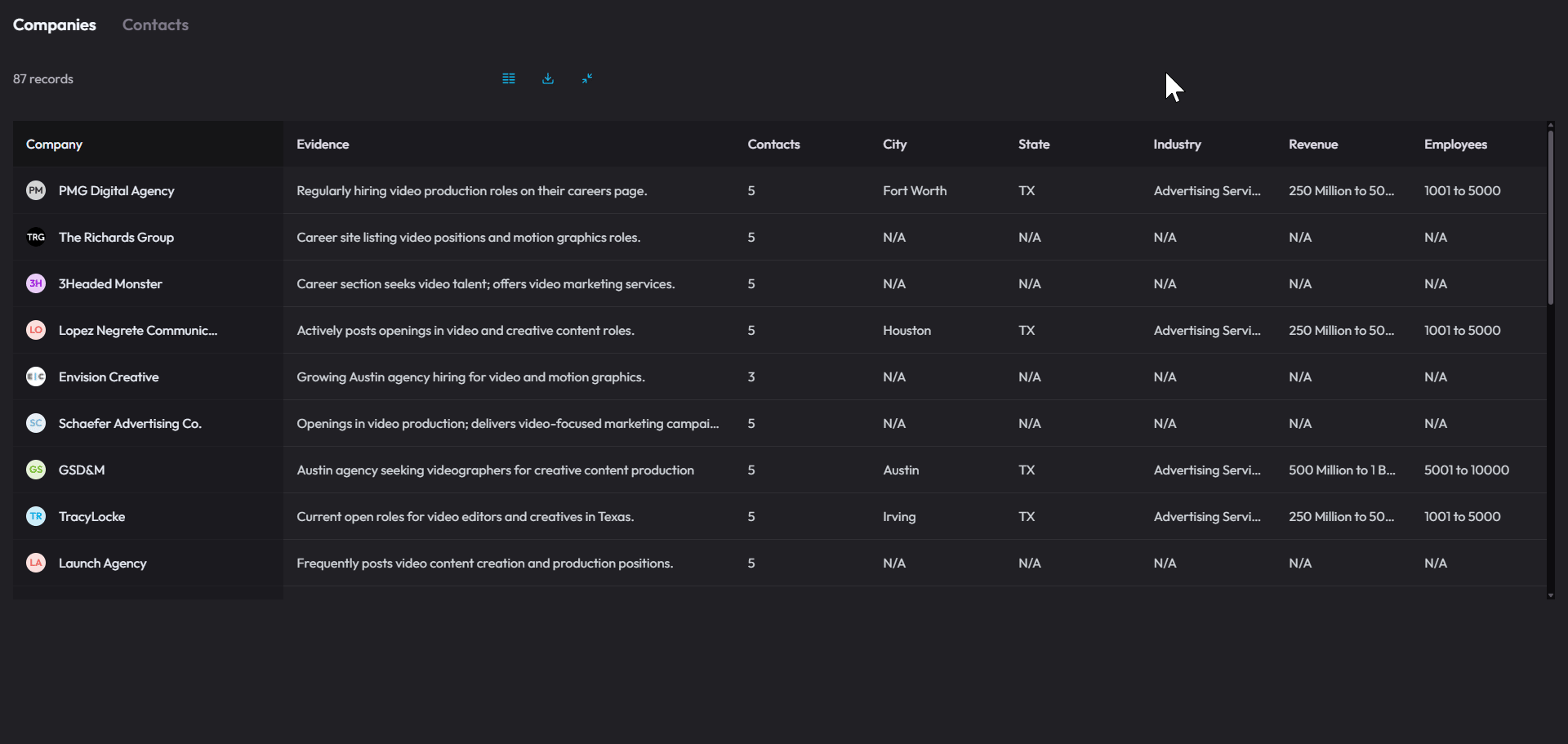Viewport: 1568px width, 744px height.
Task: Click the State column header
Action: tap(1034, 144)
